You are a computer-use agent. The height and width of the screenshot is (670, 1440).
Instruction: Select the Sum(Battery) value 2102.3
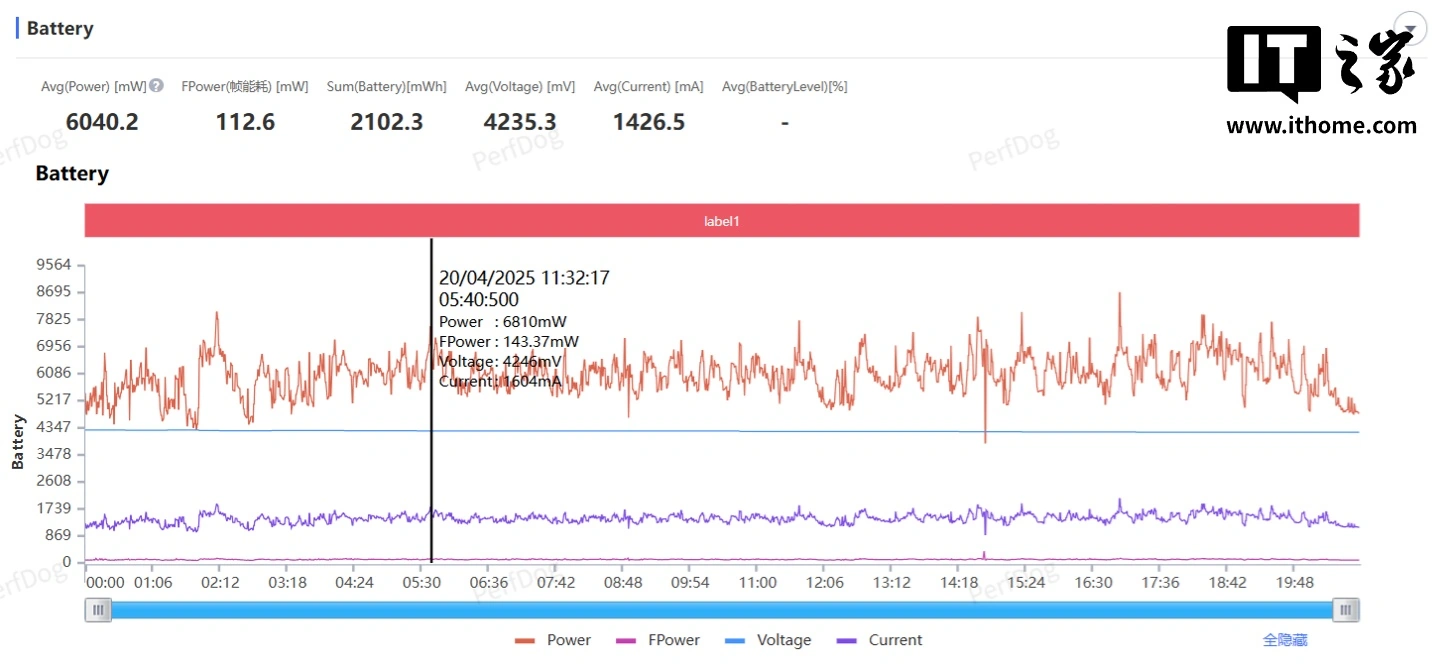(x=386, y=122)
